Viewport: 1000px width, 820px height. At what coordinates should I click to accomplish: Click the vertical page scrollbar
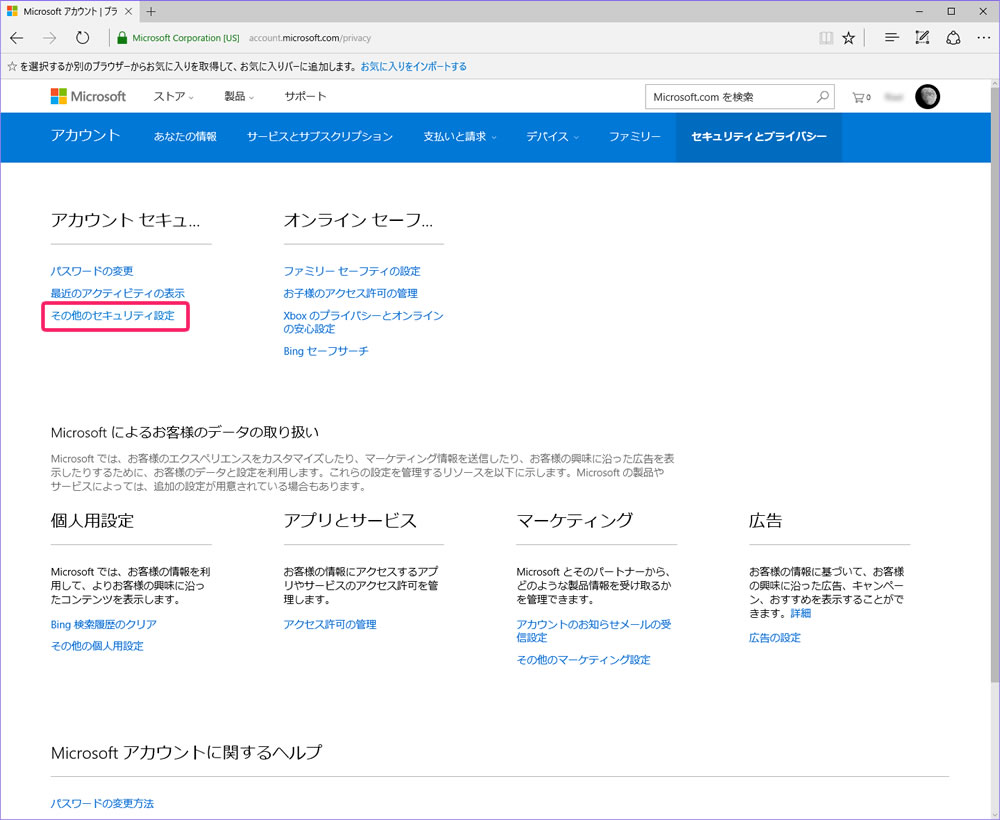pyautogui.click(x=994, y=383)
